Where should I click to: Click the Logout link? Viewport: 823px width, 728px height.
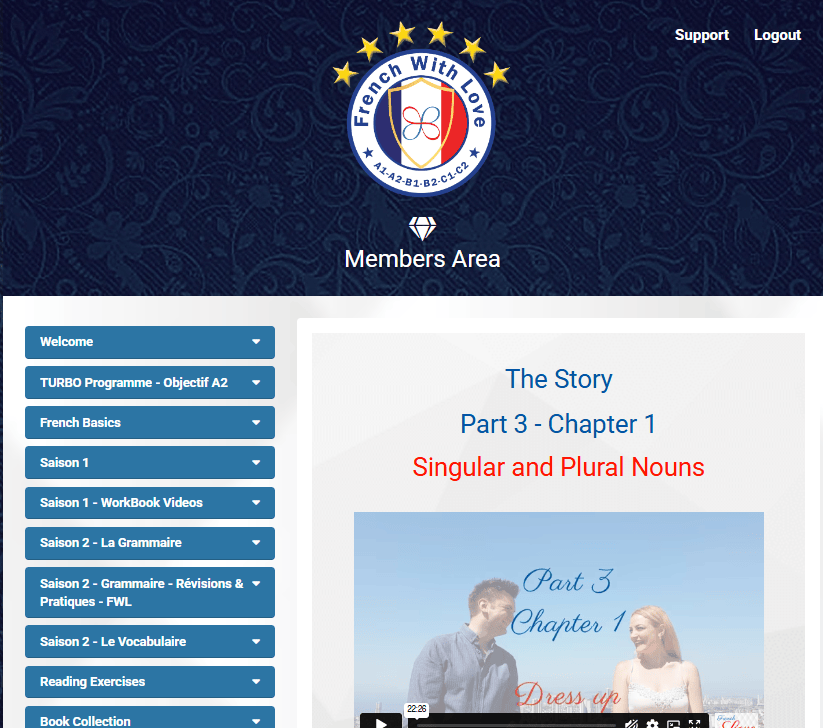point(777,35)
